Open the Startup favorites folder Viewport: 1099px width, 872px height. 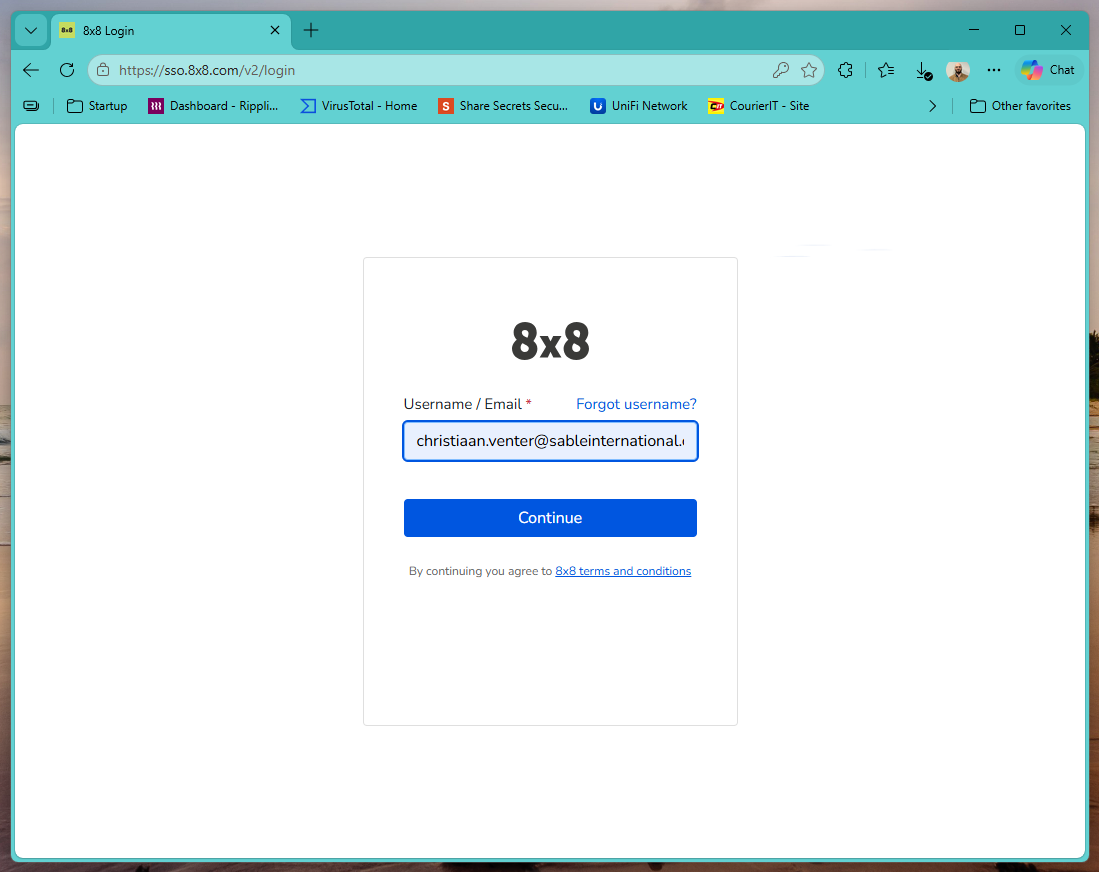pyautogui.click(x=97, y=106)
